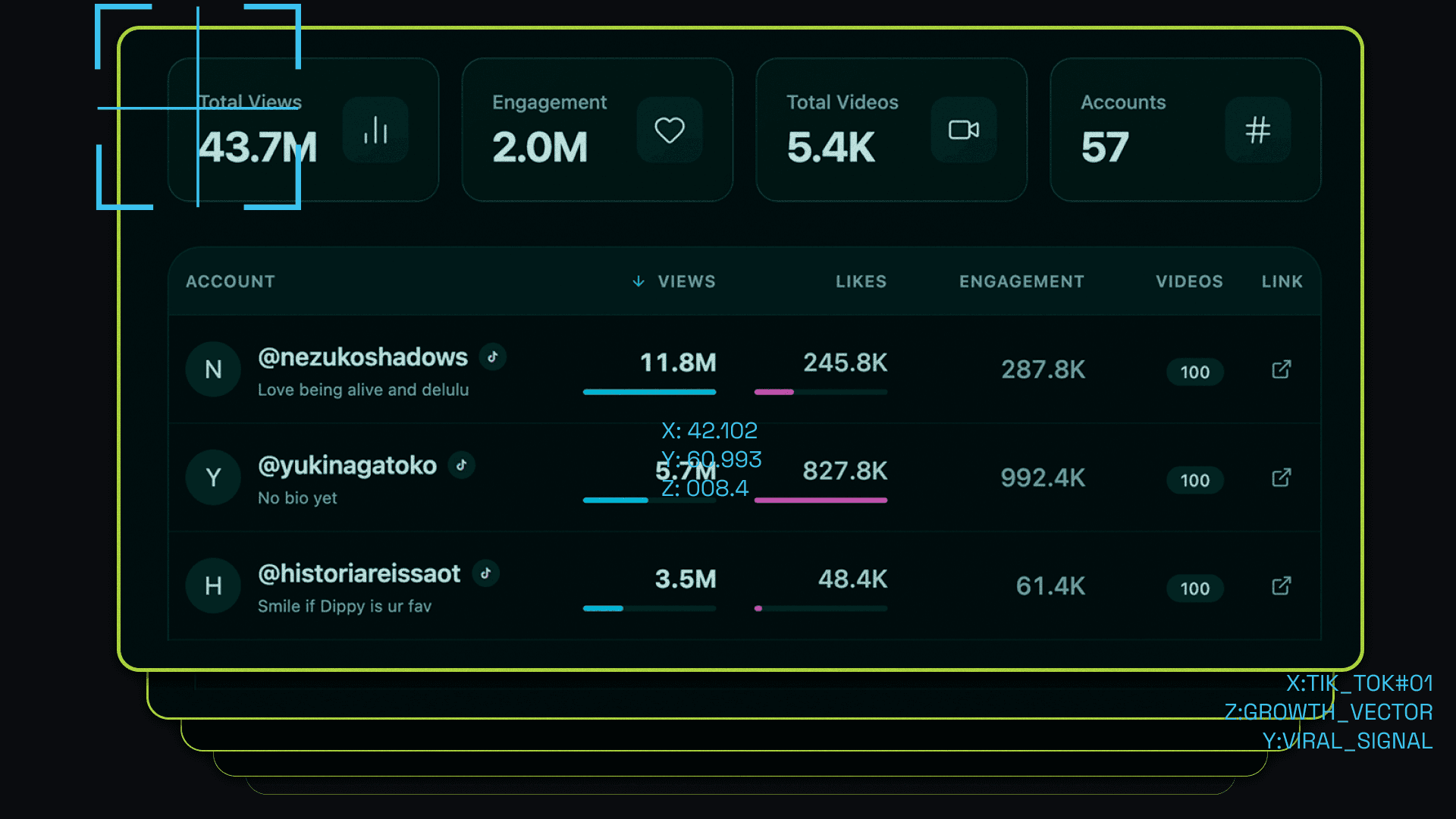1456x819 pixels.
Task: Click the 'Total Videos' card label
Action: [843, 102]
